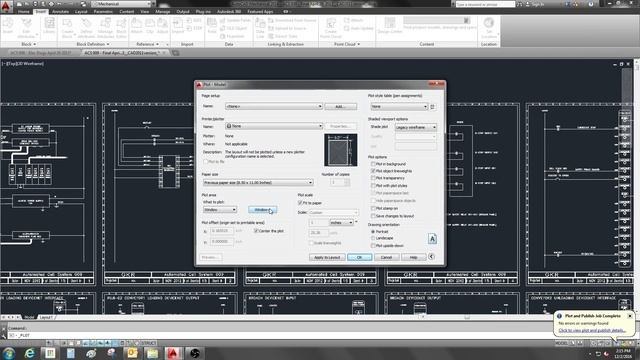Enable Plot stamp on checkbox

pos(373,208)
